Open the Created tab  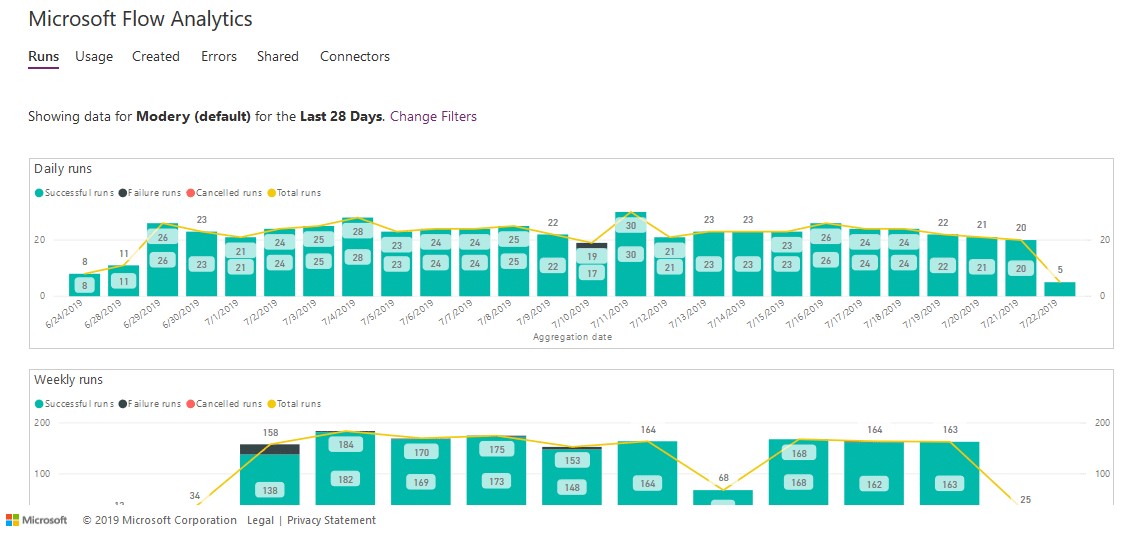156,56
